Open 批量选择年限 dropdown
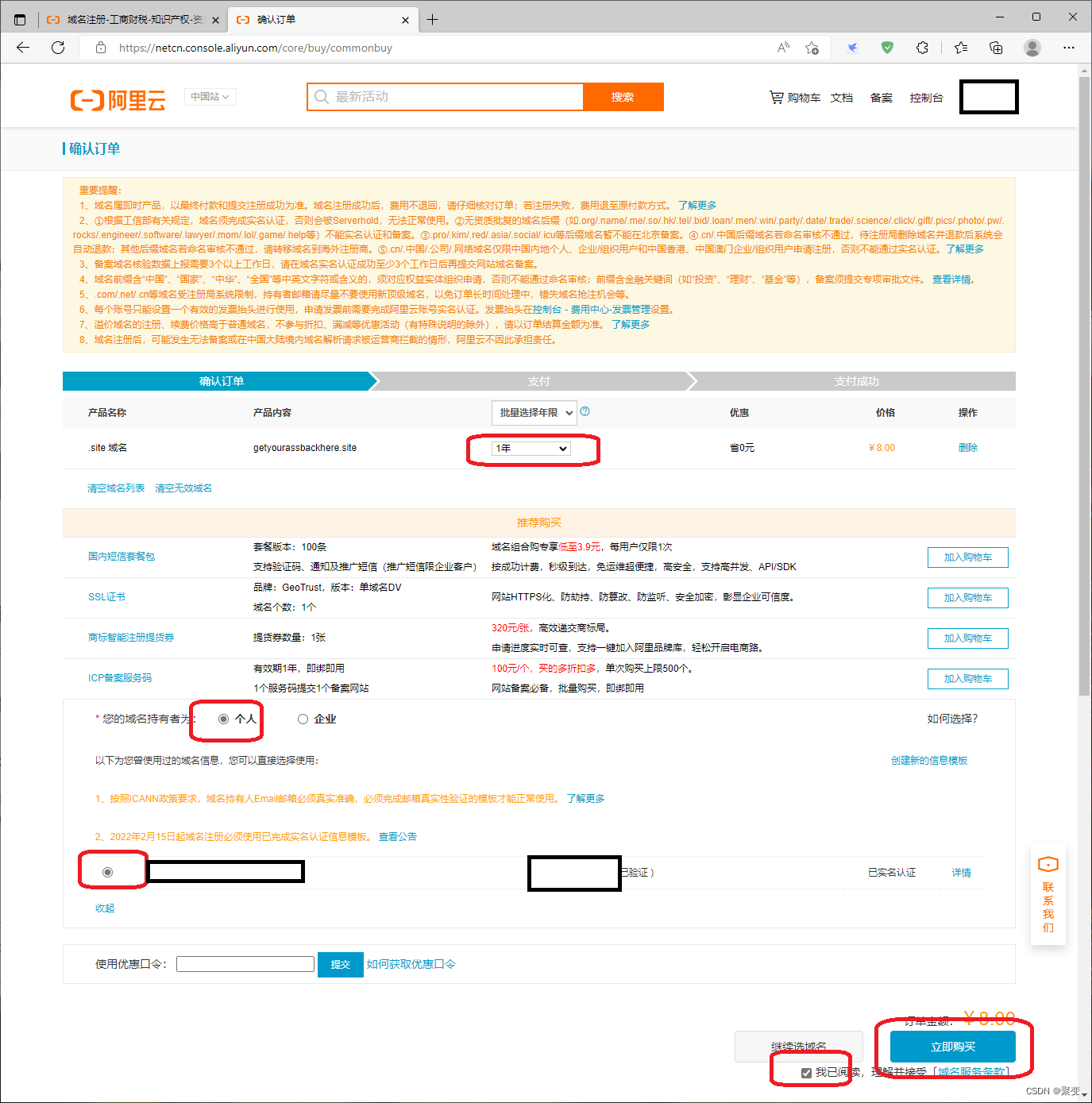1092x1103 pixels. click(534, 412)
